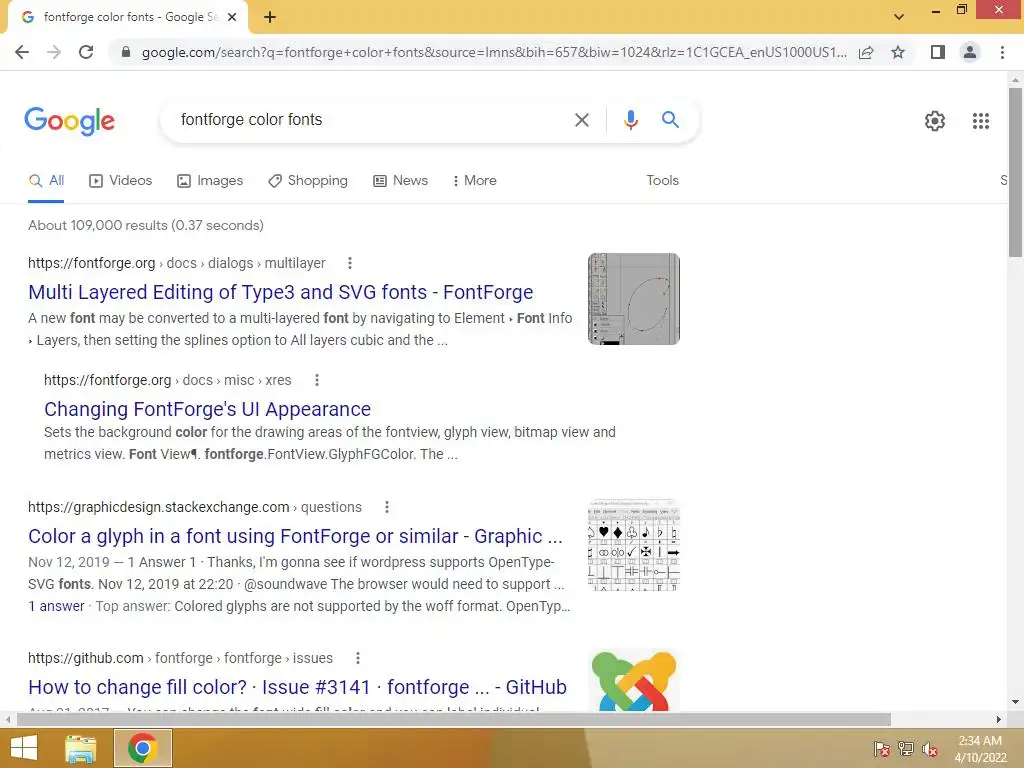Click the colorful knot logo thumbnail
The height and width of the screenshot is (768, 1024).
click(x=633, y=680)
